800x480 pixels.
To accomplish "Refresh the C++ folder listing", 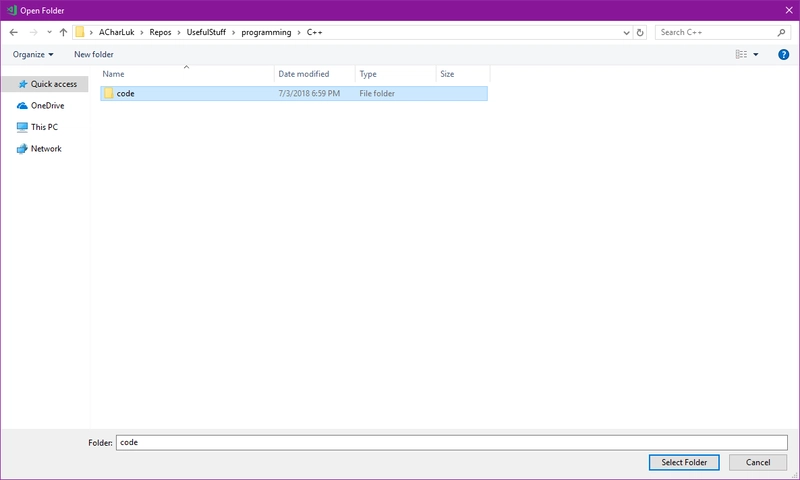I will point(640,32).
